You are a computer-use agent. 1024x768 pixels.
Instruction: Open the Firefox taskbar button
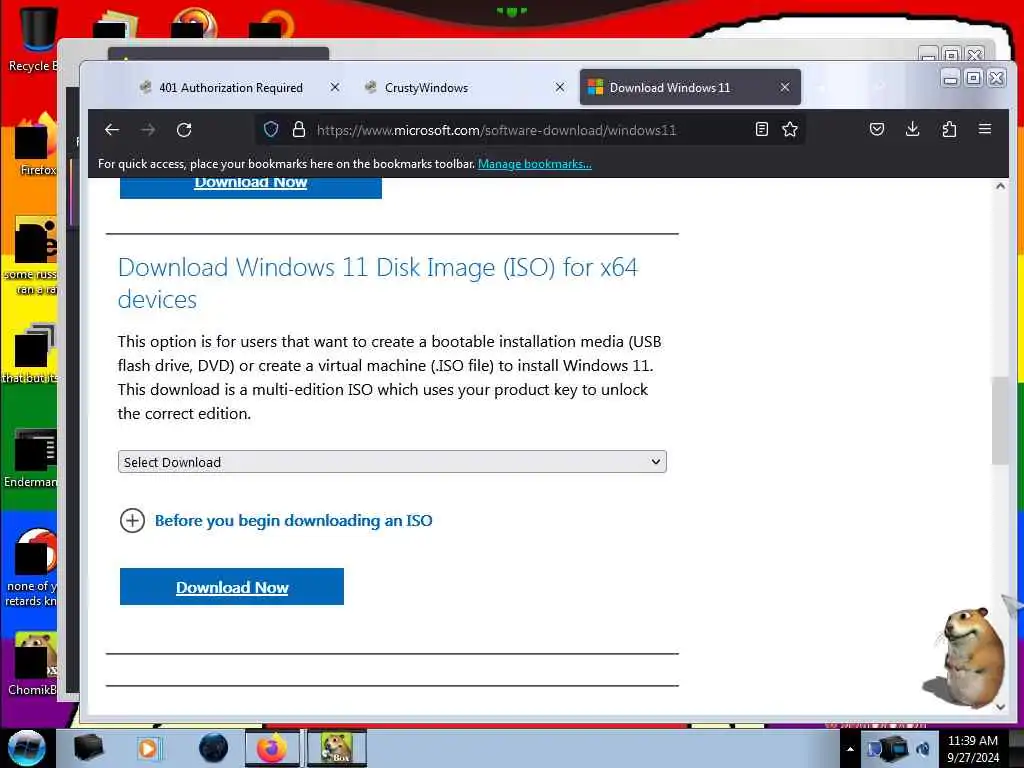(x=272, y=748)
